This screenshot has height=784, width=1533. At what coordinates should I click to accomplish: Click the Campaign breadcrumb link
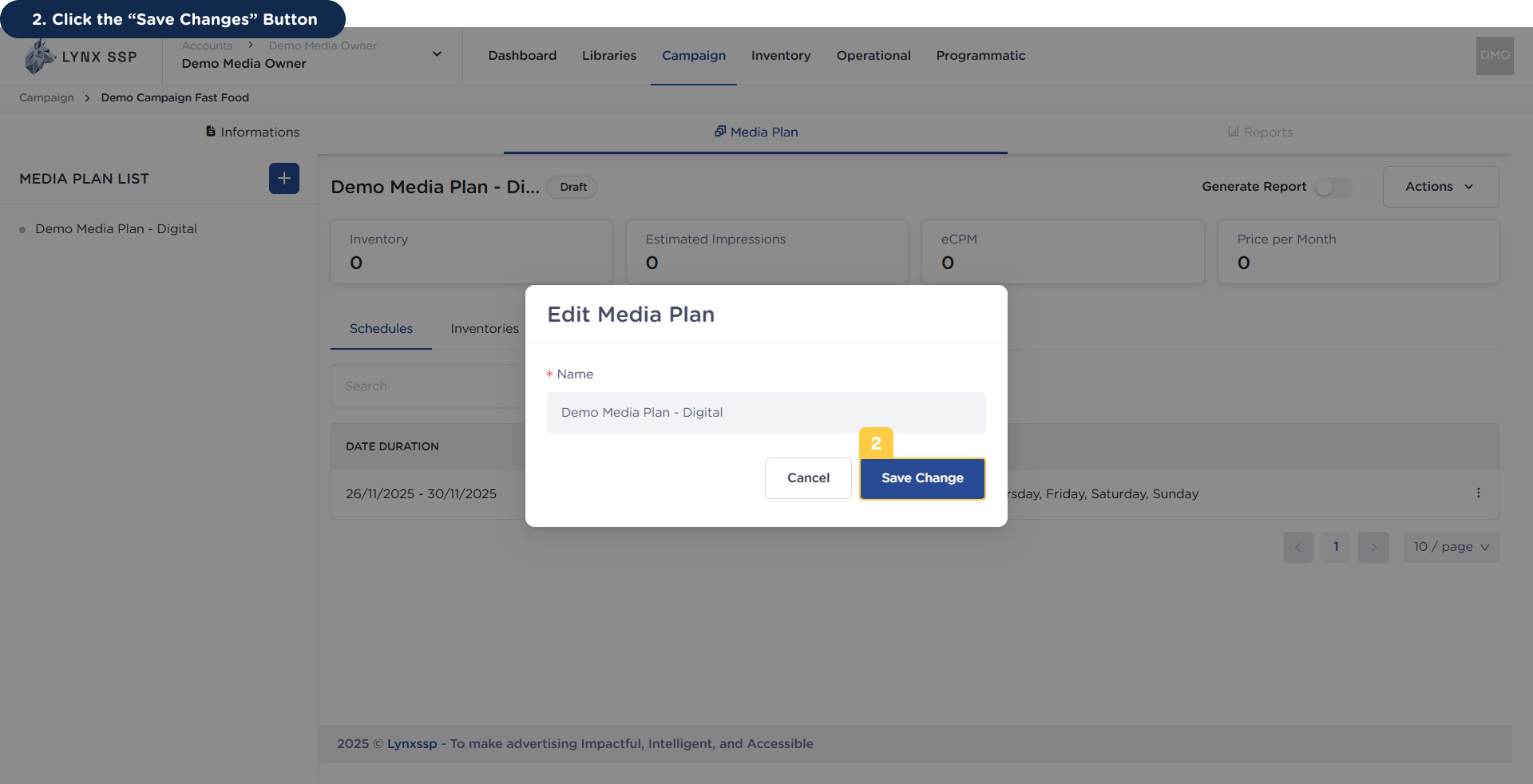click(x=46, y=97)
